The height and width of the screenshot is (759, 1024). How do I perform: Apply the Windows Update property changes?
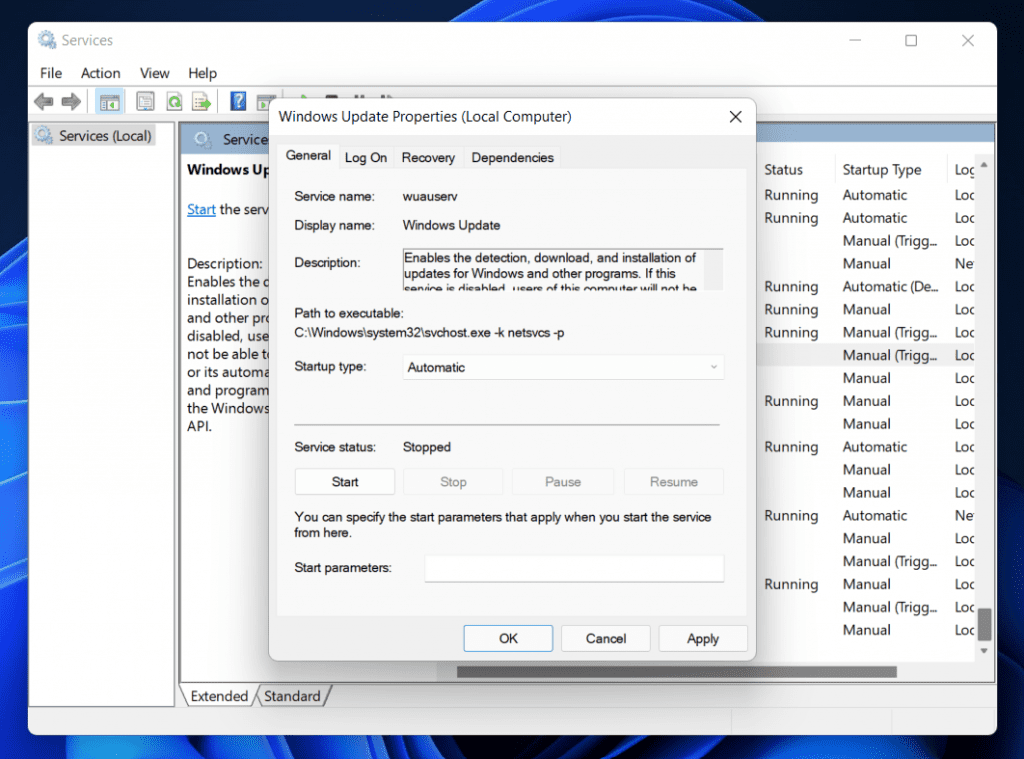703,638
